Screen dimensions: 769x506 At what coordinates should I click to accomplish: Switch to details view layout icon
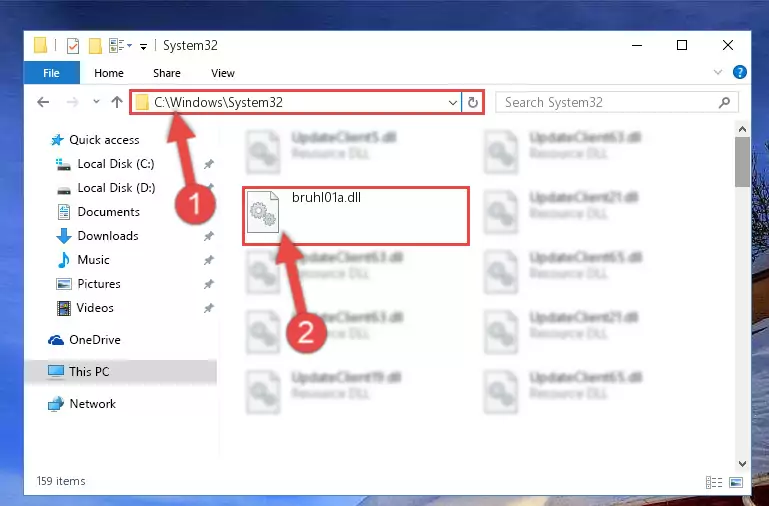714,482
